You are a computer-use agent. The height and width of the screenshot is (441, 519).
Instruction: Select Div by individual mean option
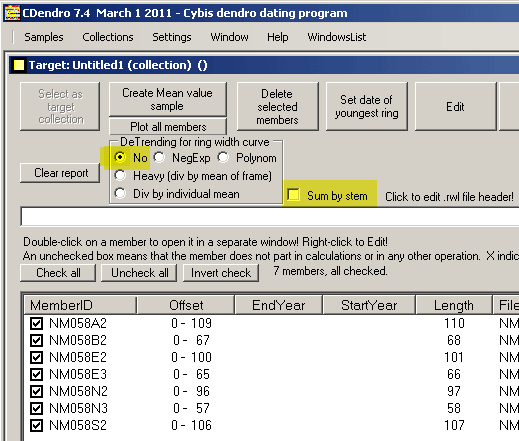coord(120,193)
